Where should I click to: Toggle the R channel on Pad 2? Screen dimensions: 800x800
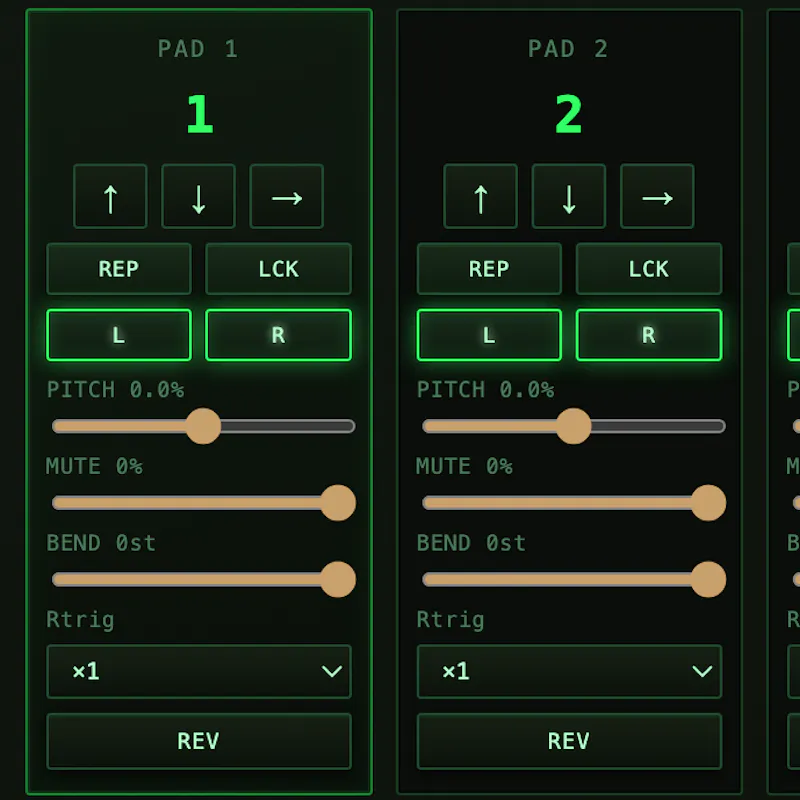click(649, 335)
